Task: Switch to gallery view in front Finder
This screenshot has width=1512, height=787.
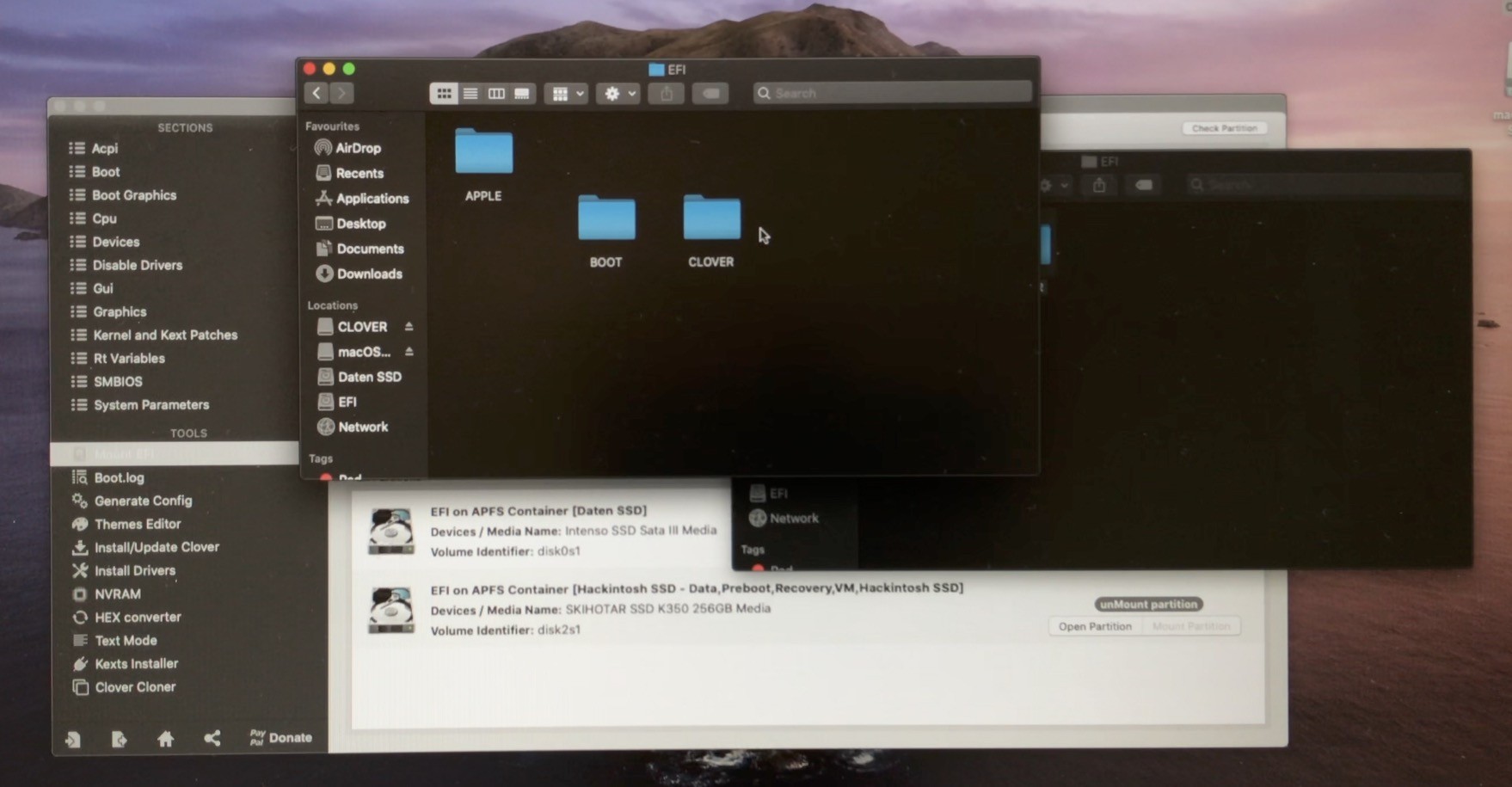Action: 522,93
